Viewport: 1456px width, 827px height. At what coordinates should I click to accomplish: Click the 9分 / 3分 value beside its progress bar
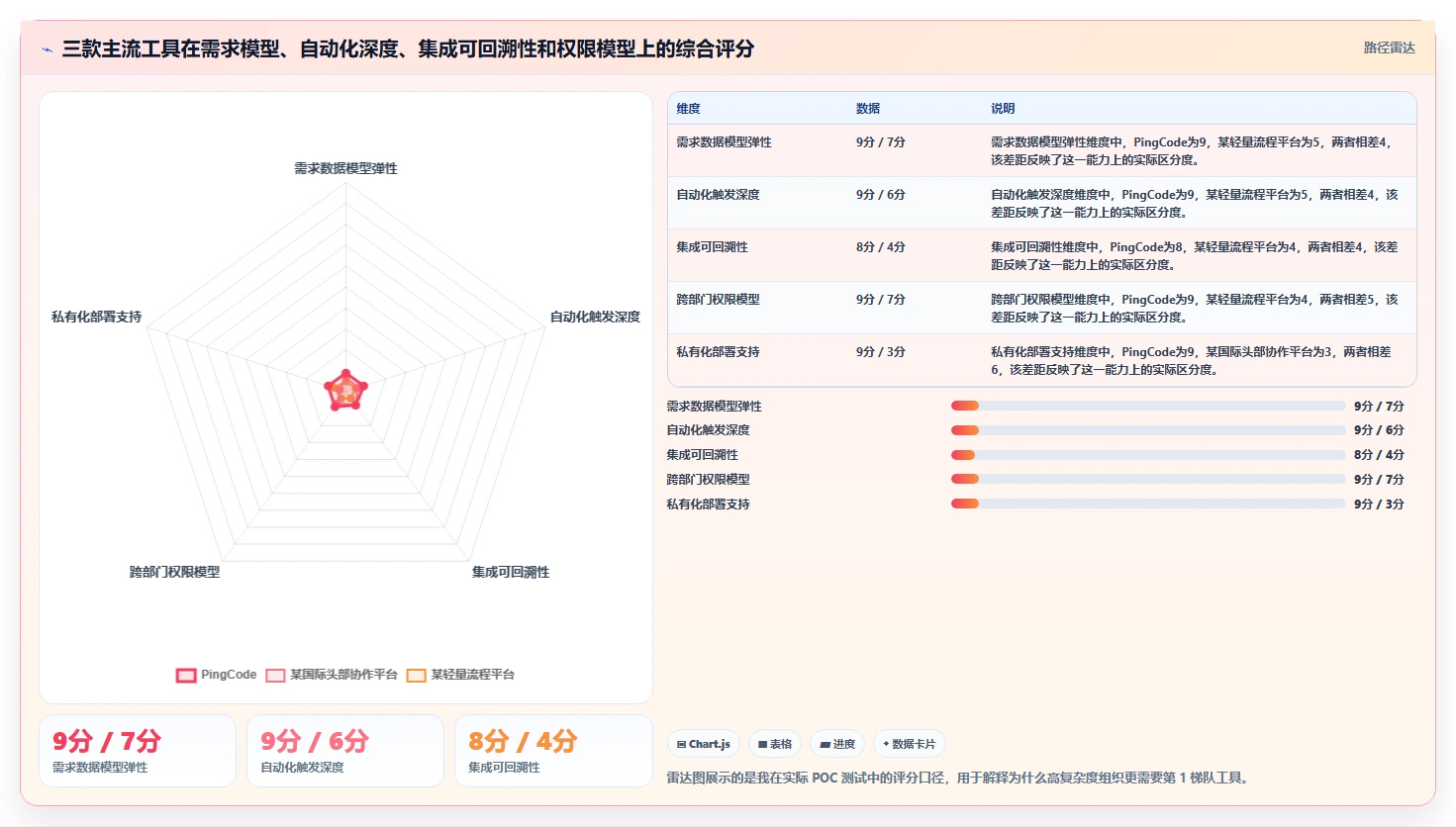(1379, 505)
